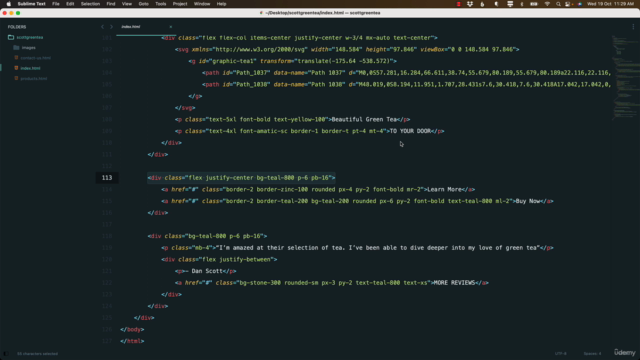This screenshot has height=360, width=640.
Task: Open the tab options menu at far right
Action: click(633, 27)
